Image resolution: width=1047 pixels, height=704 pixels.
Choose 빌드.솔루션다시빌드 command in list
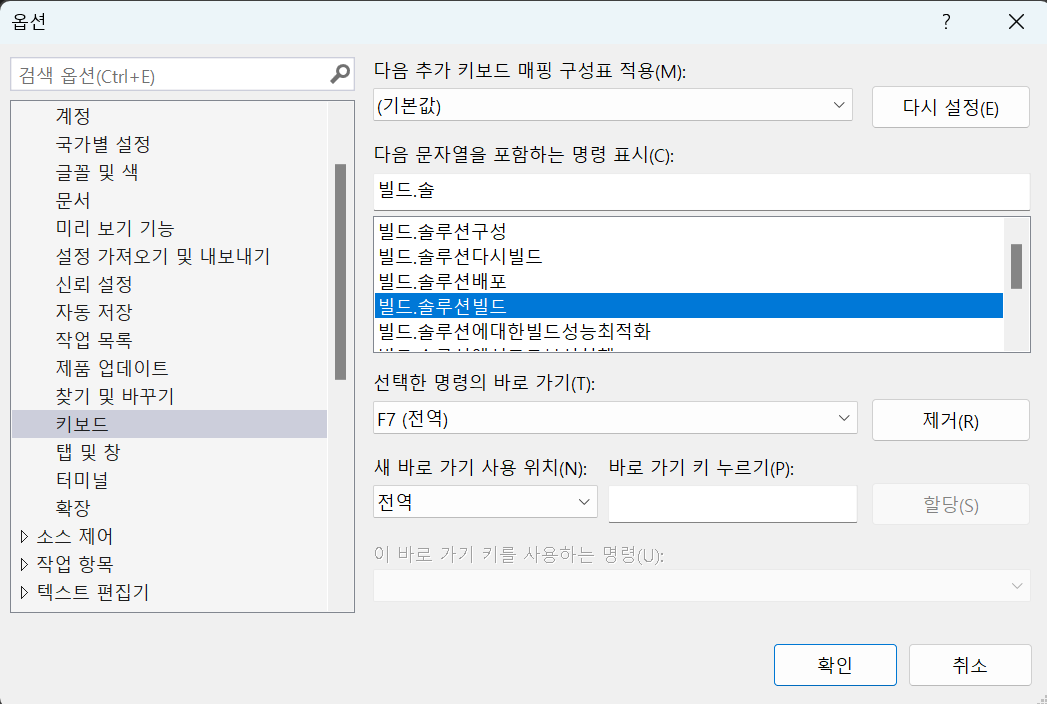click(x=460, y=256)
